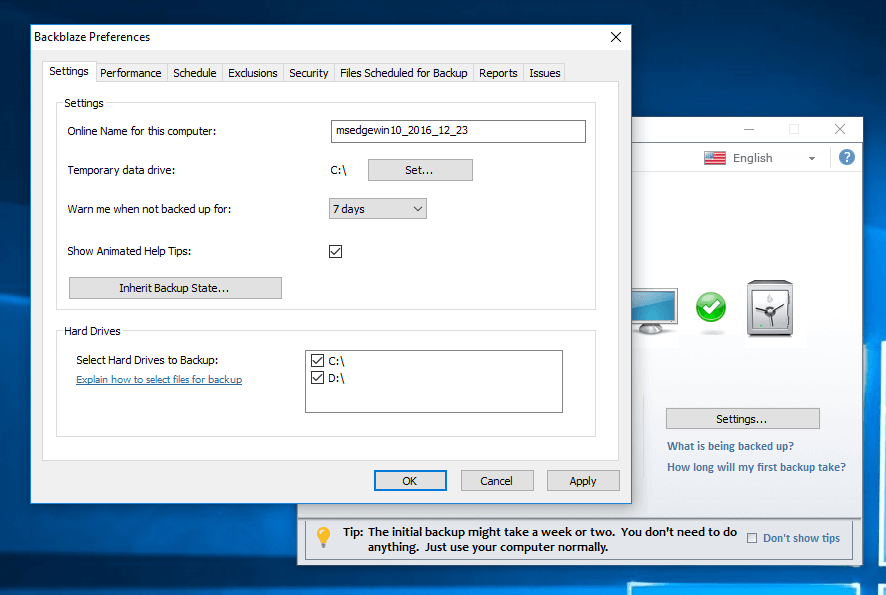Expand the English language dropdown
The width and height of the screenshot is (886, 595).
click(x=811, y=158)
